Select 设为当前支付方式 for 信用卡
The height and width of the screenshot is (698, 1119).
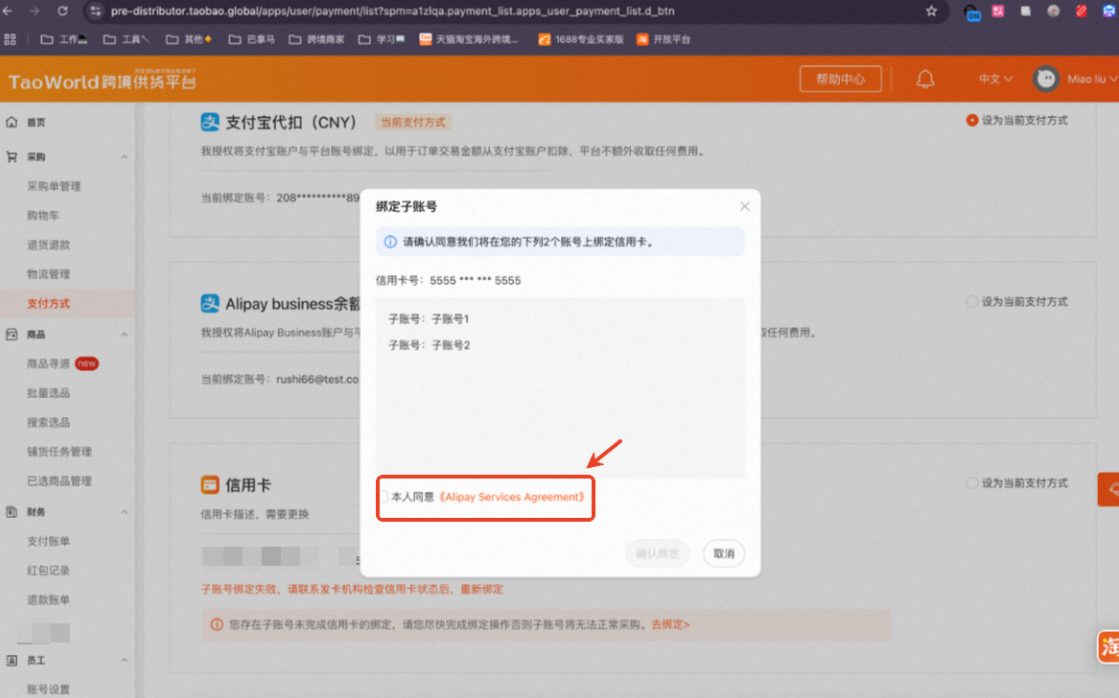tap(971, 483)
